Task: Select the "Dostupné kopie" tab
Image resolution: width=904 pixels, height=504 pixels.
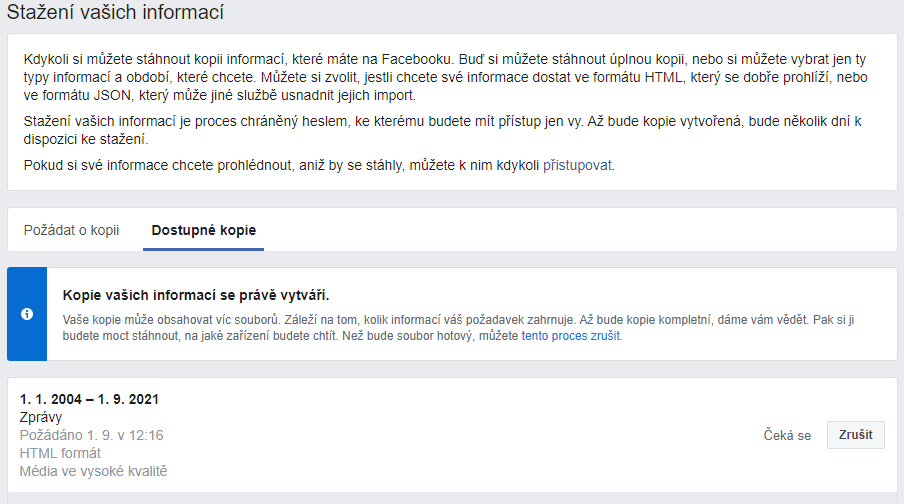Action: (203, 230)
